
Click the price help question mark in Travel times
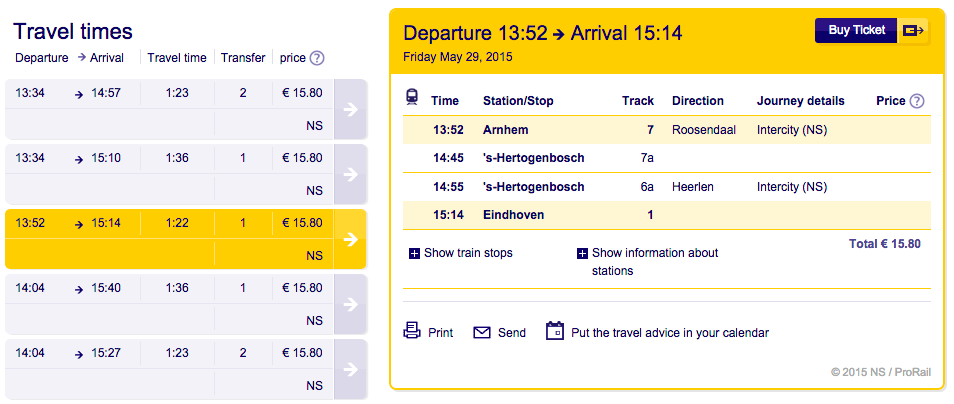317,58
